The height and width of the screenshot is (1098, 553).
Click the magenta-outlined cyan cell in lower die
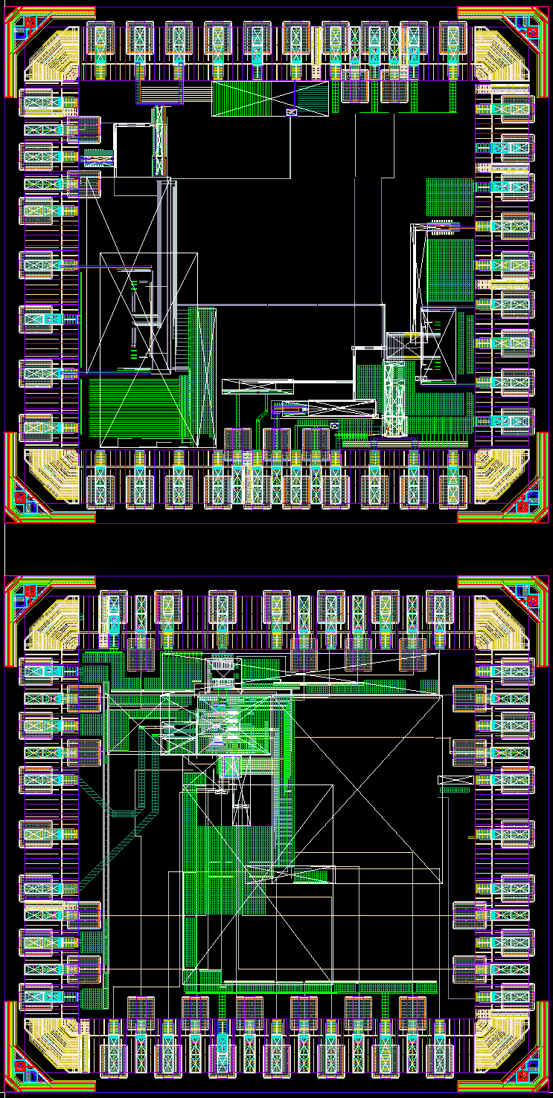tap(231, 766)
